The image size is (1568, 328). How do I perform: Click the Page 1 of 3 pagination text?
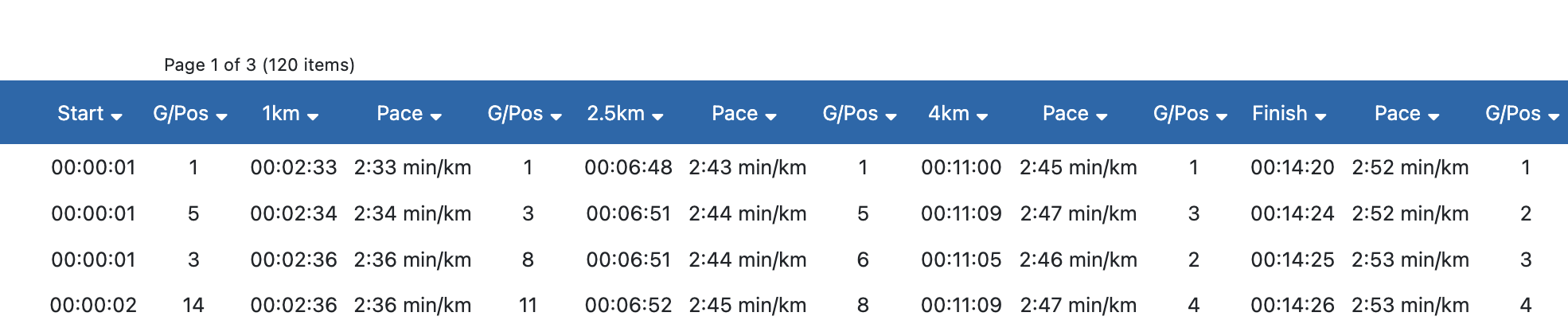(x=259, y=65)
